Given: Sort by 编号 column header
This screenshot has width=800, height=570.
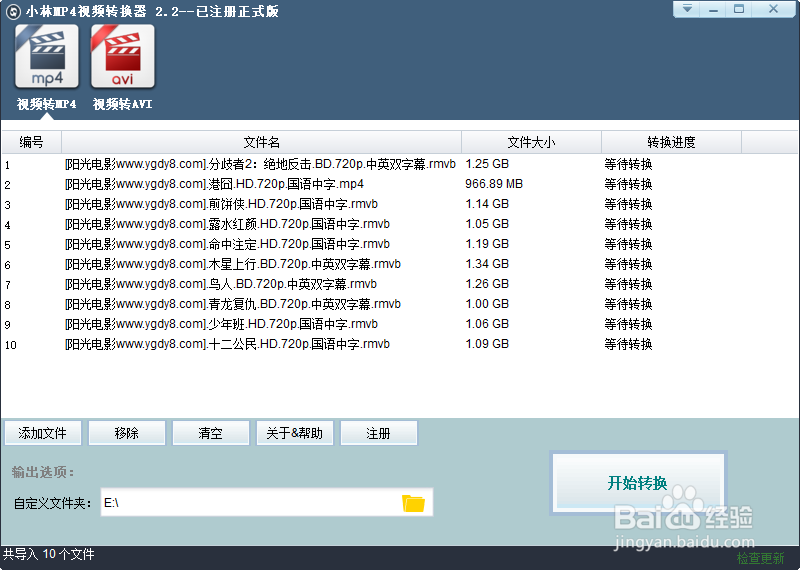Looking at the screenshot, I should pos(32,142).
